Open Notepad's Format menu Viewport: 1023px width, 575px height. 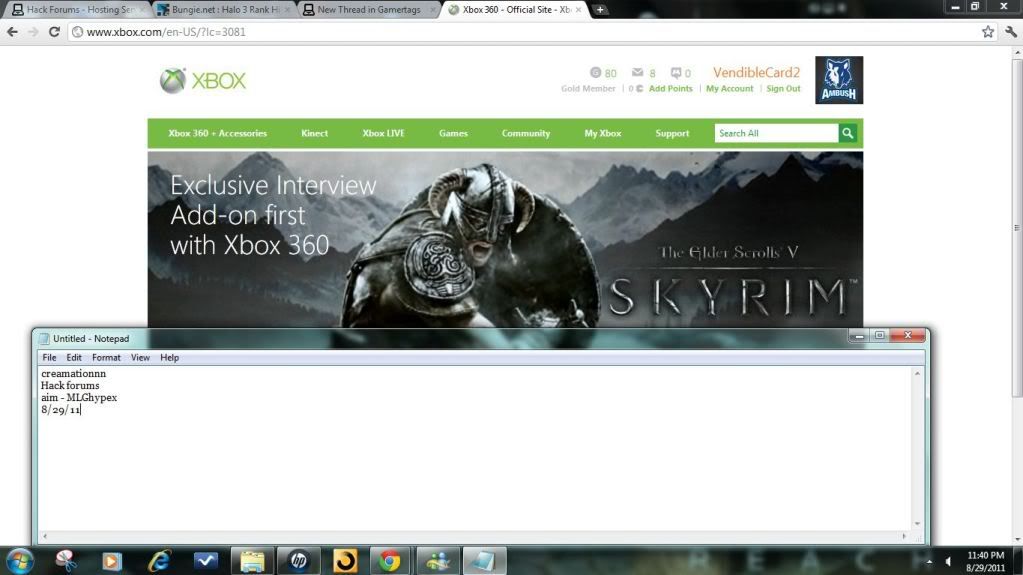tap(106, 358)
